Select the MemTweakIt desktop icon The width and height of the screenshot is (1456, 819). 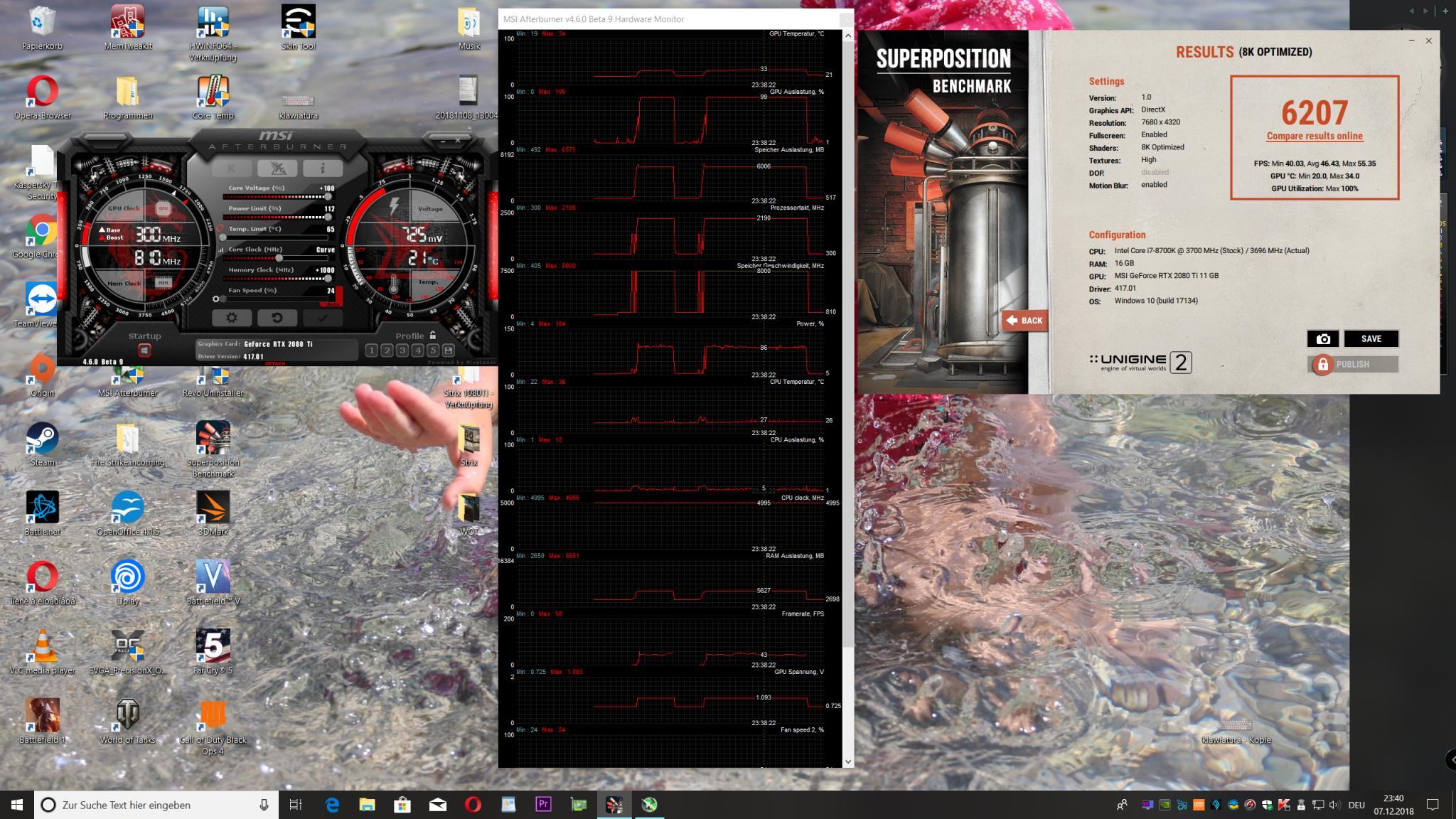128,28
